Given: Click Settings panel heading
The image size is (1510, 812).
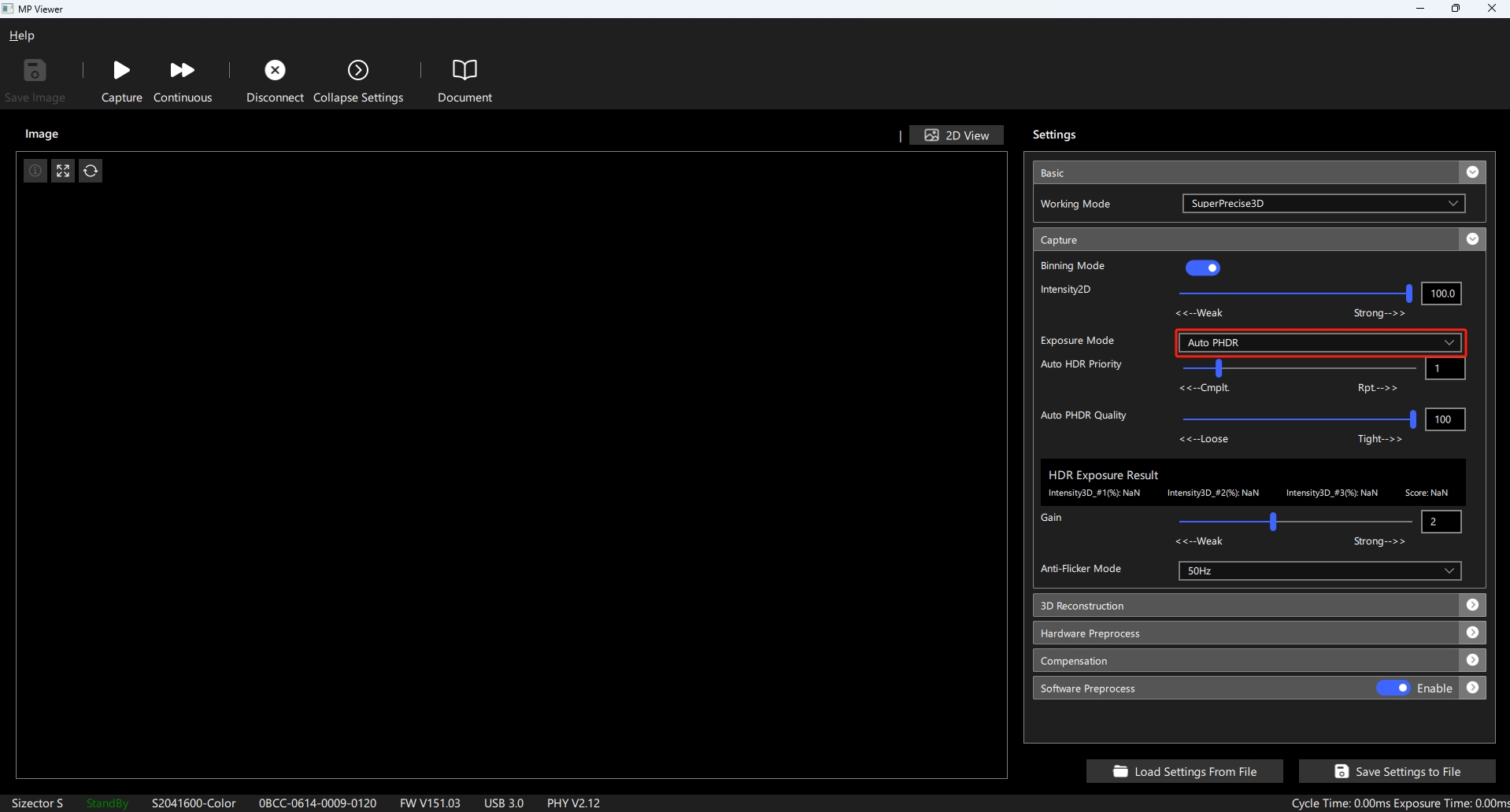Looking at the screenshot, I should [x=1054, y=135].
